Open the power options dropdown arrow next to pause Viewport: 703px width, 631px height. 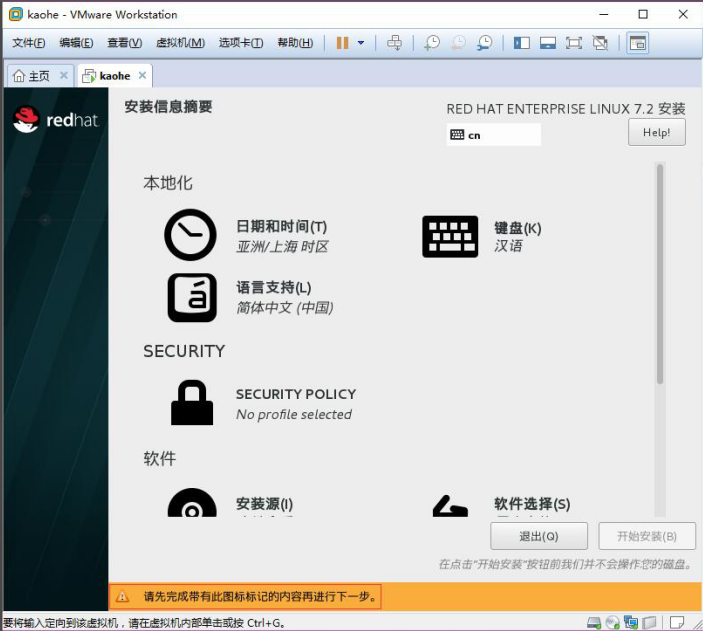[x=361, y=43]
